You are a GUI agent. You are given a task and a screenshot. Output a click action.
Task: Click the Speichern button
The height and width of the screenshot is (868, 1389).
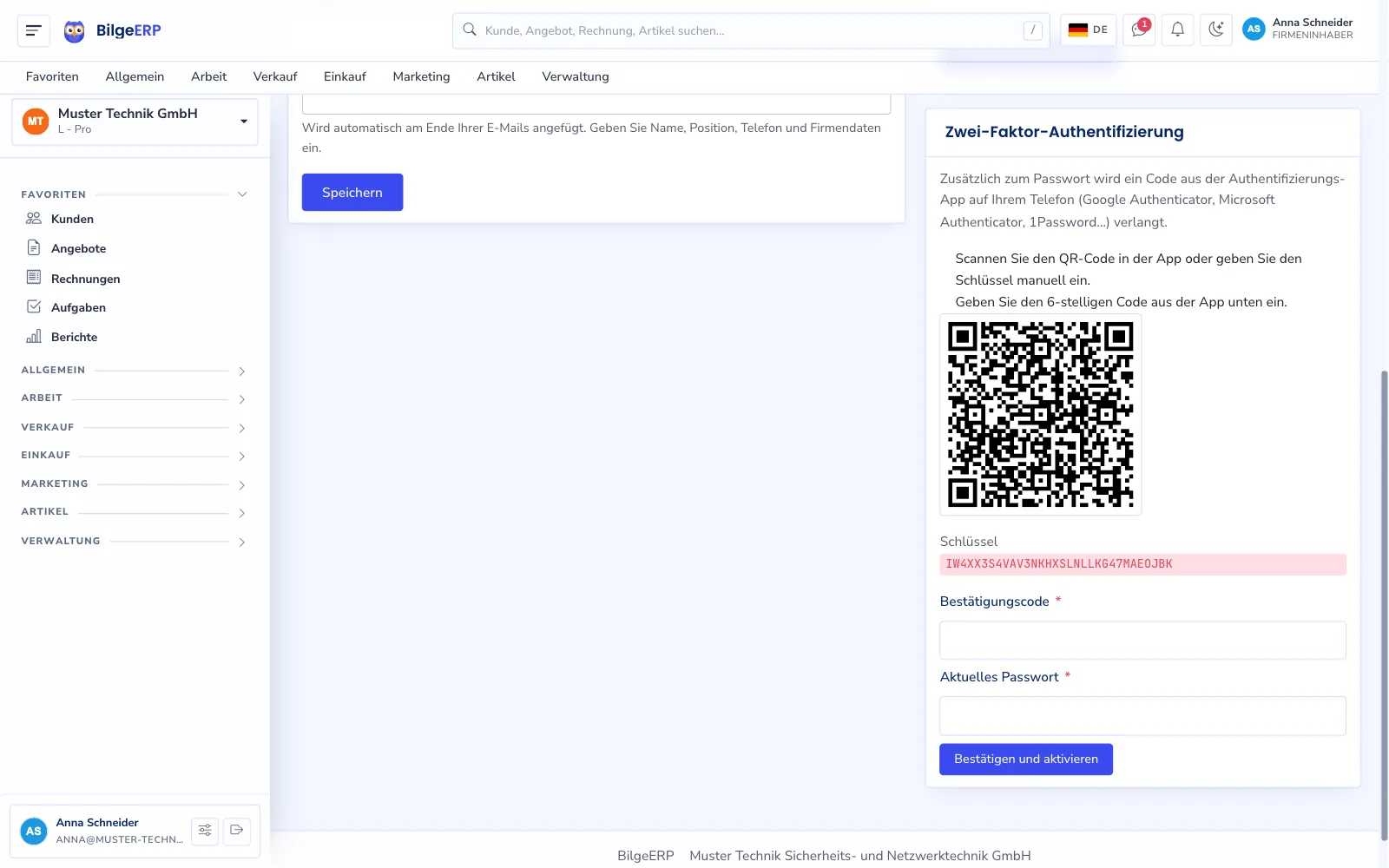tap(352, 193)
